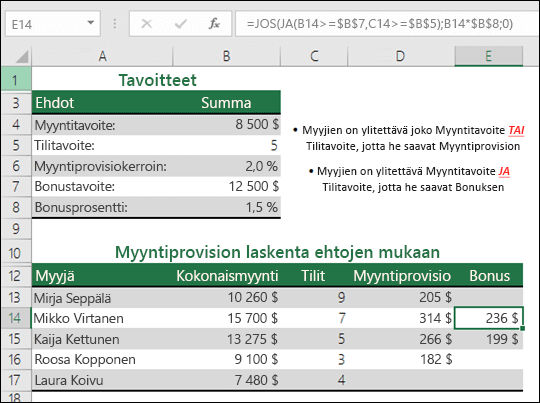Select row 1 header
The height and width of the screenshot is (403, 540).
(x=15, y=80)
